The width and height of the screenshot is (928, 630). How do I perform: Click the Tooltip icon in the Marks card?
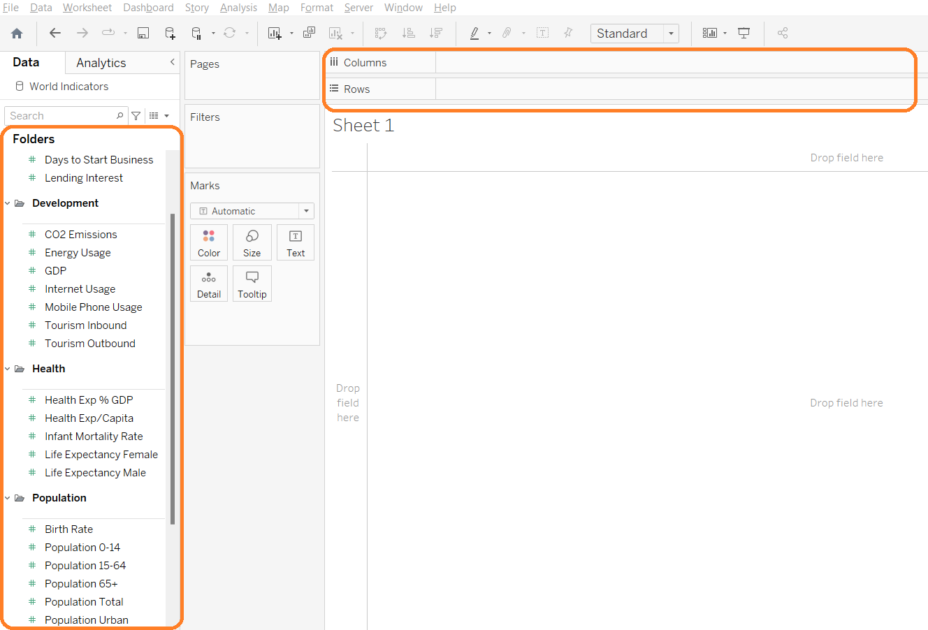tap(252, 283)
